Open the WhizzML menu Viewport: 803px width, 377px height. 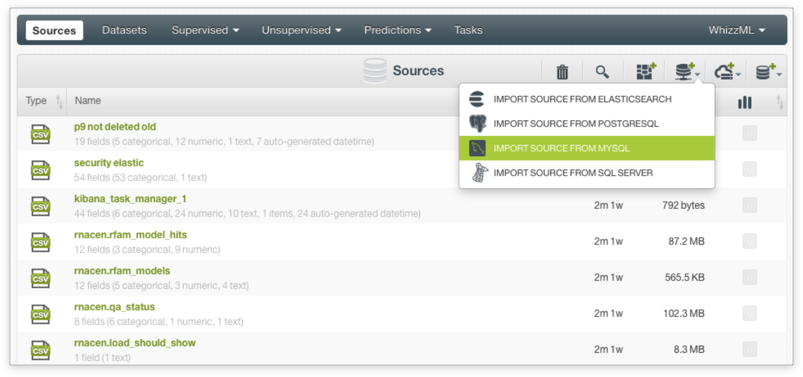point(737,30)
